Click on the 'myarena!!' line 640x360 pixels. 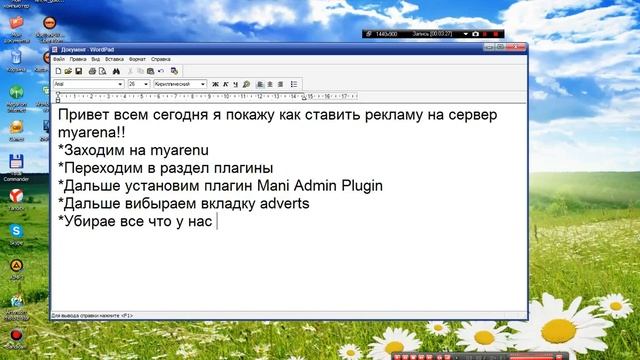click(x=91, y=133)
